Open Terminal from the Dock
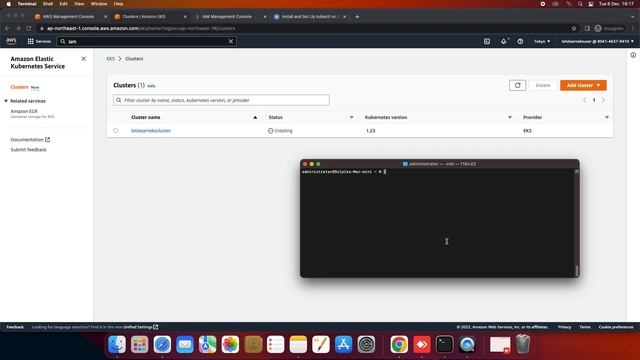This screenshot has height=360, width=640. tap(444, 344)
